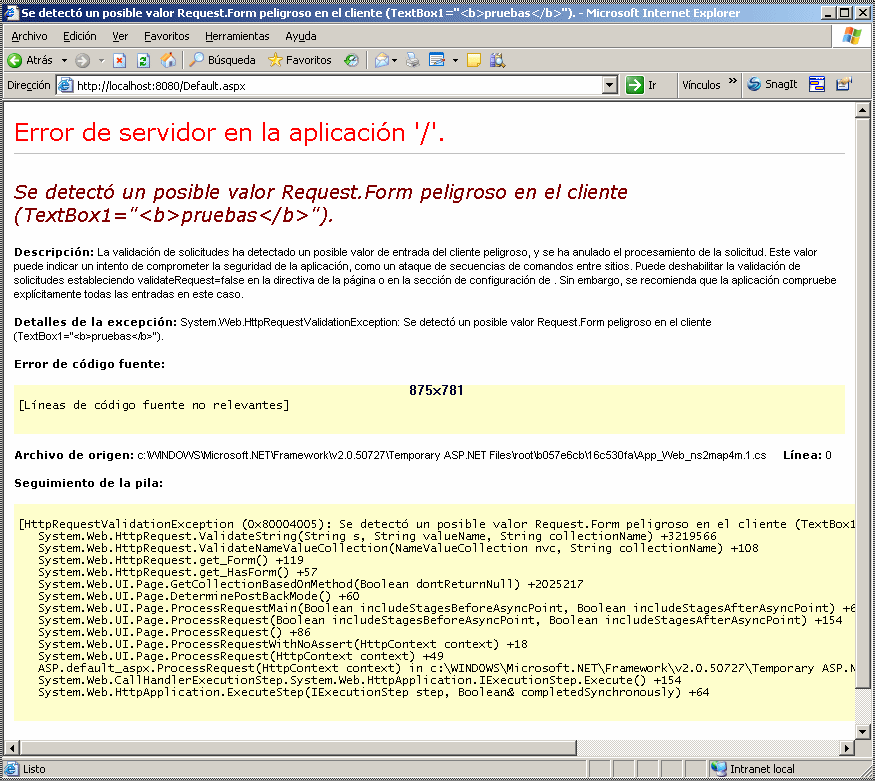Click the 'Línea:' label
The height and width of the screenshot is (781, 875).
click(x=802, y=455)
